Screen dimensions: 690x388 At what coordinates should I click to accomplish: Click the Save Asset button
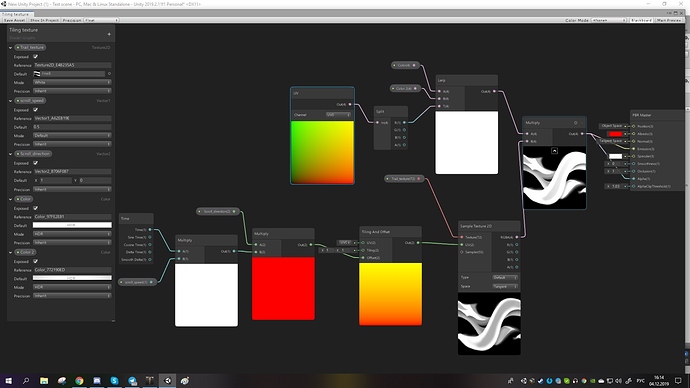pos(15,20)
